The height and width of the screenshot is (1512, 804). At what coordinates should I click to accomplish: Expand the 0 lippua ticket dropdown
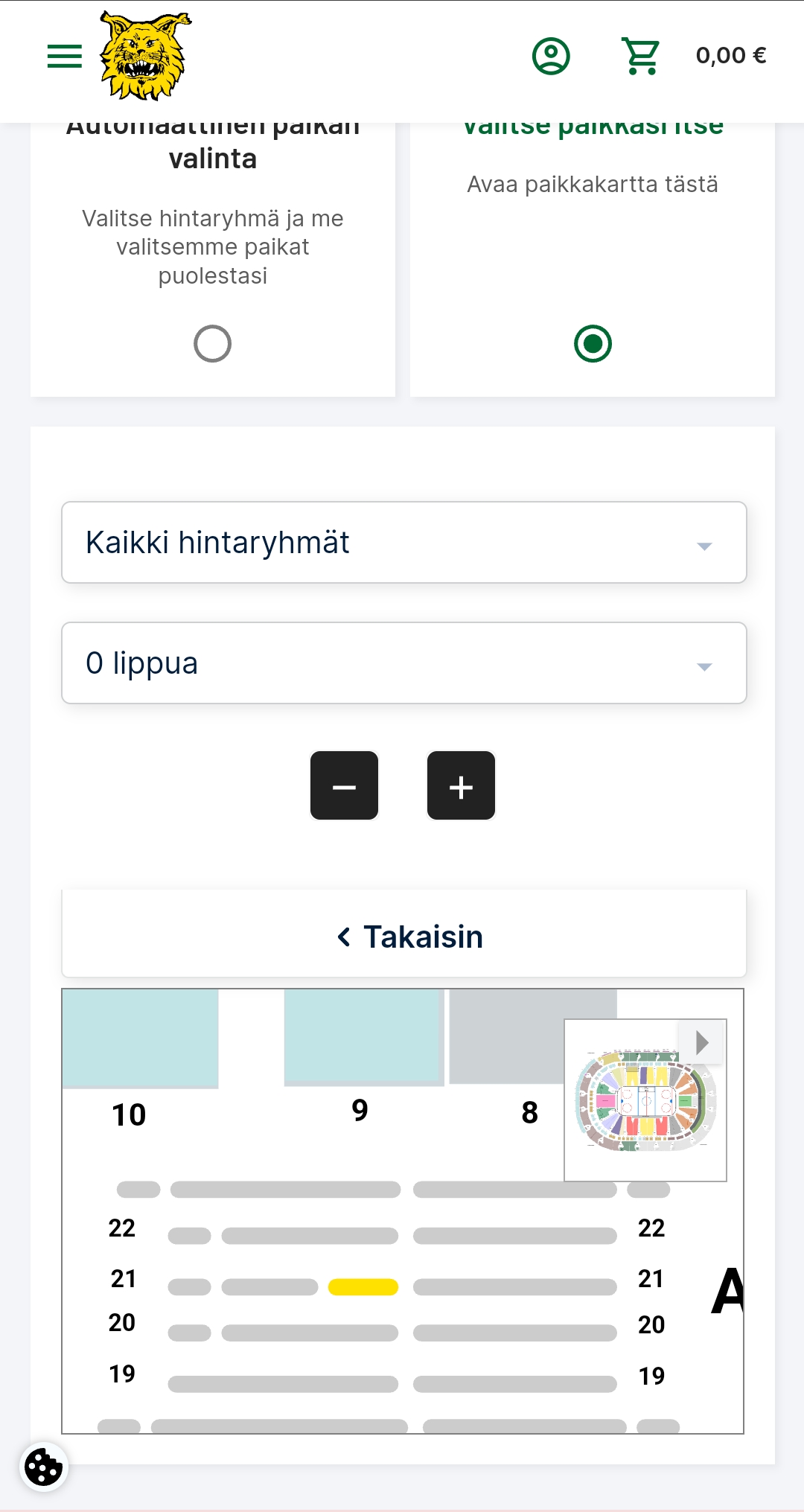[404, 663]
